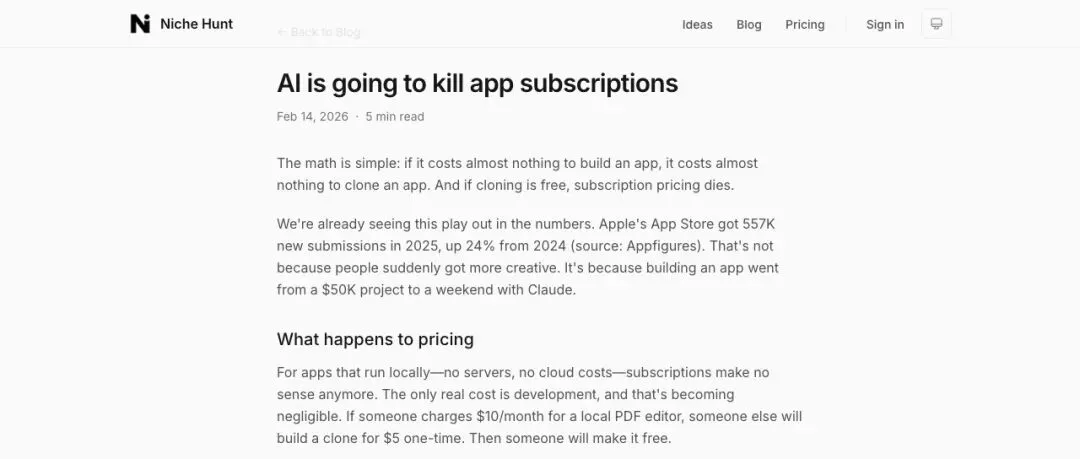The height and width of the screenshot is (459, 1080).
Task: Click the "What happens to pricing" heading
Action: [x=375, y=339]
